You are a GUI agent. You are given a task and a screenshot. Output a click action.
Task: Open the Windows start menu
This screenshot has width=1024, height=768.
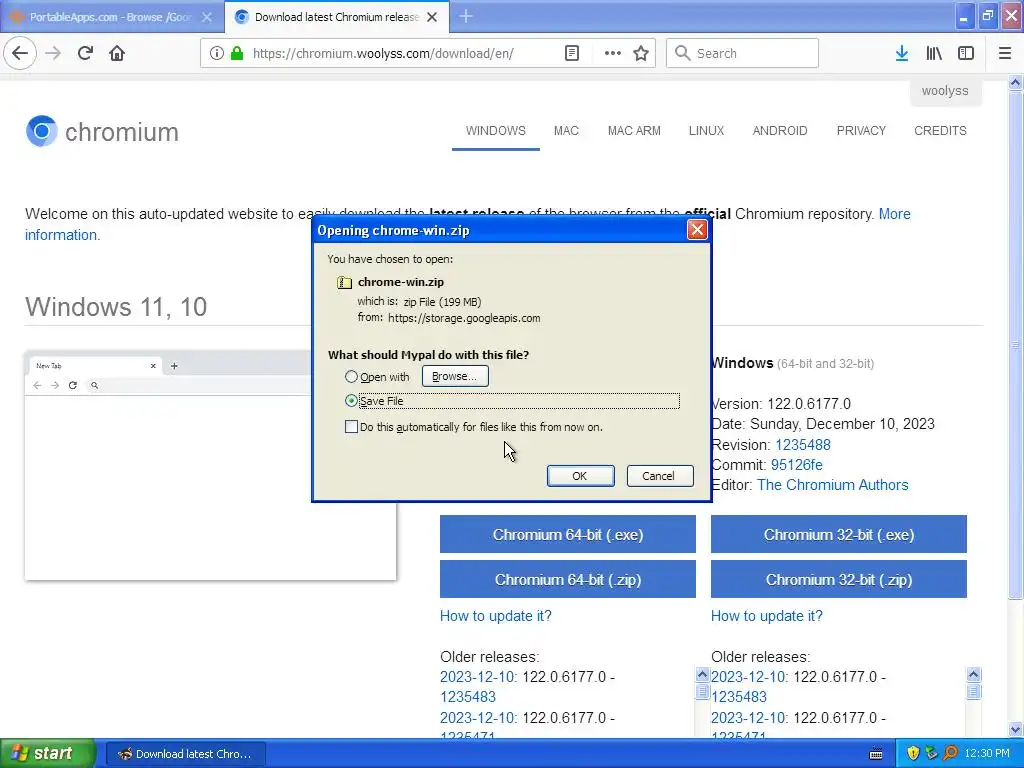(x=47, y=753)
